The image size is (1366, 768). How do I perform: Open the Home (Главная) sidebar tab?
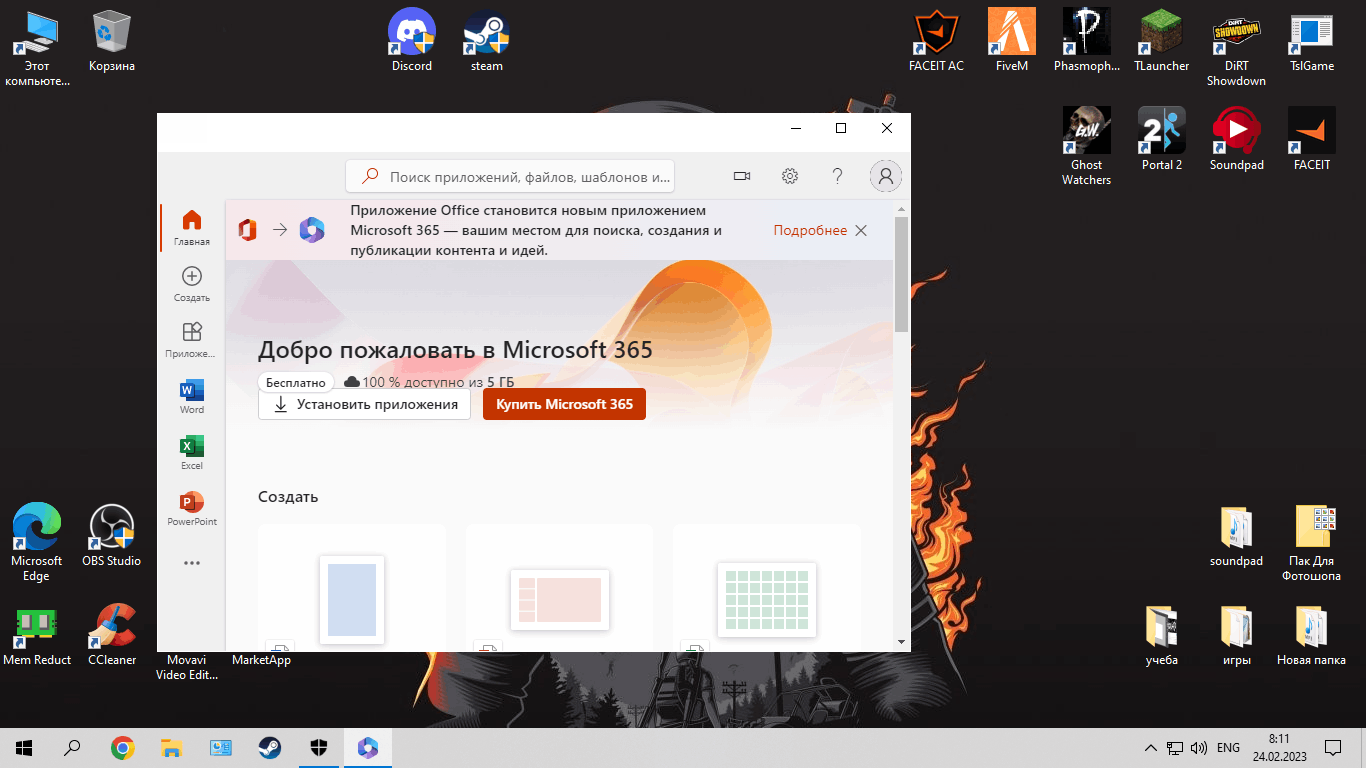coord(191,228)
